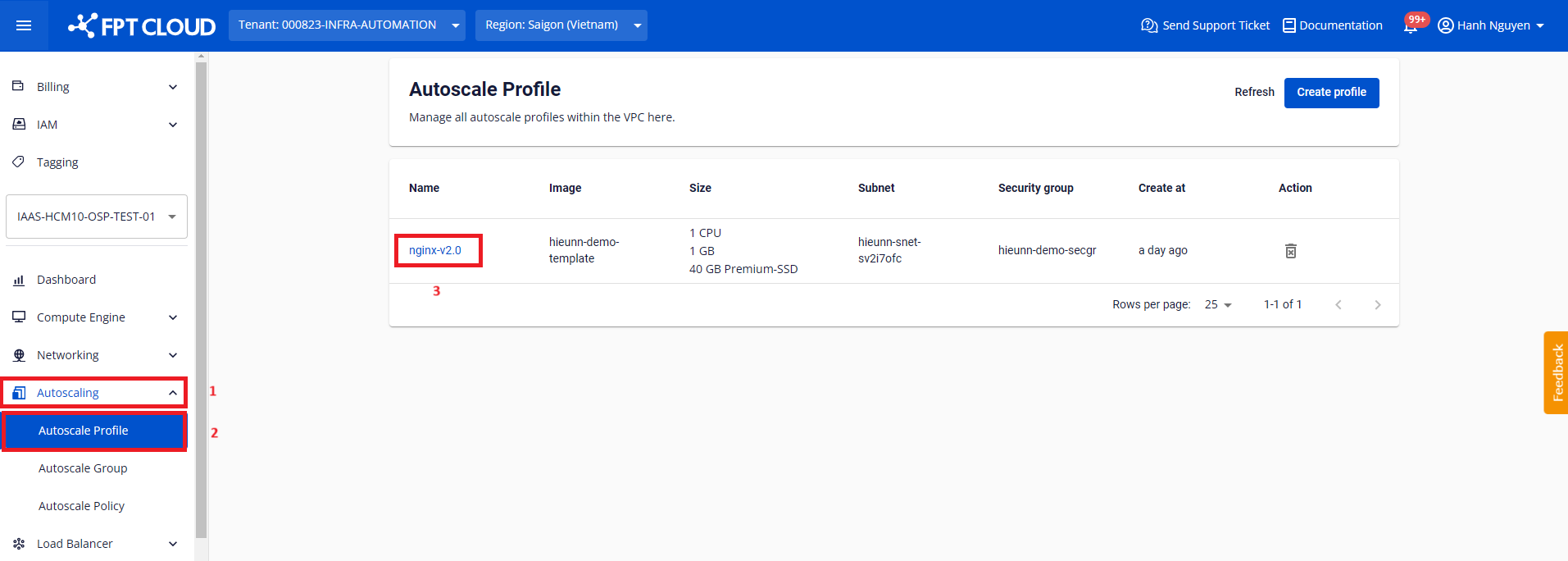Go to previous page arrow in pagination

pyautogui.click(x=1338, y=305)
